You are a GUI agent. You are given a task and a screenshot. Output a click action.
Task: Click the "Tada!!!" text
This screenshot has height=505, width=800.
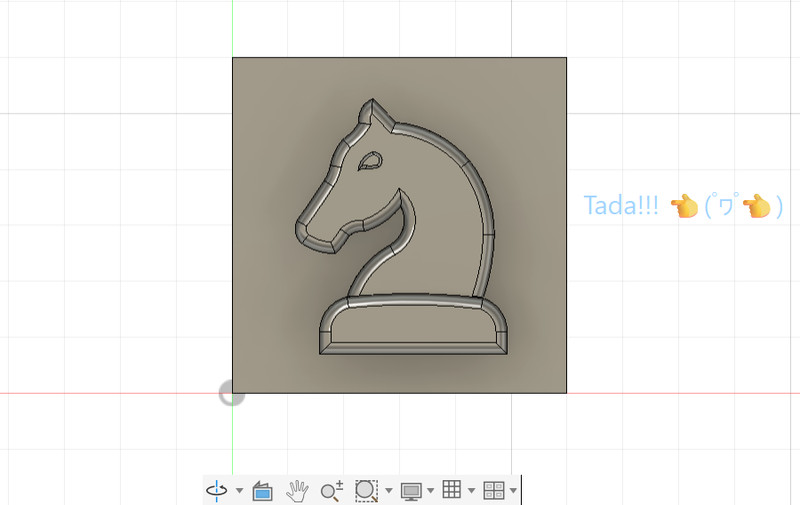coord(621,206)
